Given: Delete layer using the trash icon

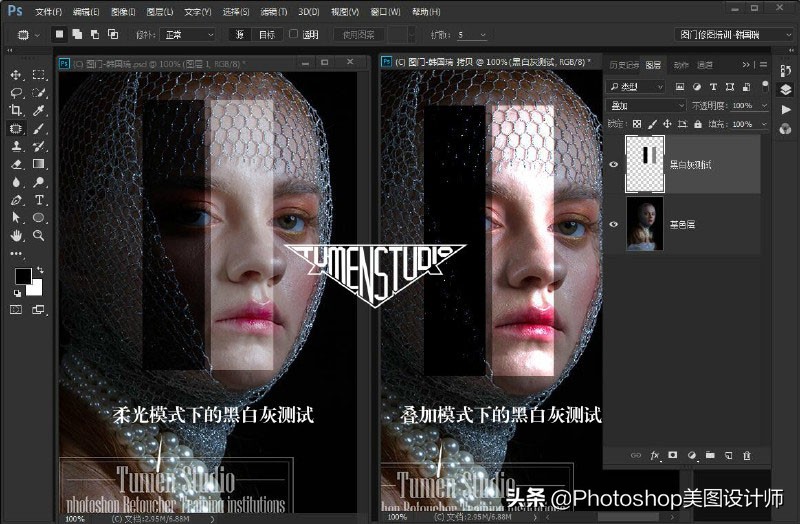Looking at the screenshot, I should point(746,456).
